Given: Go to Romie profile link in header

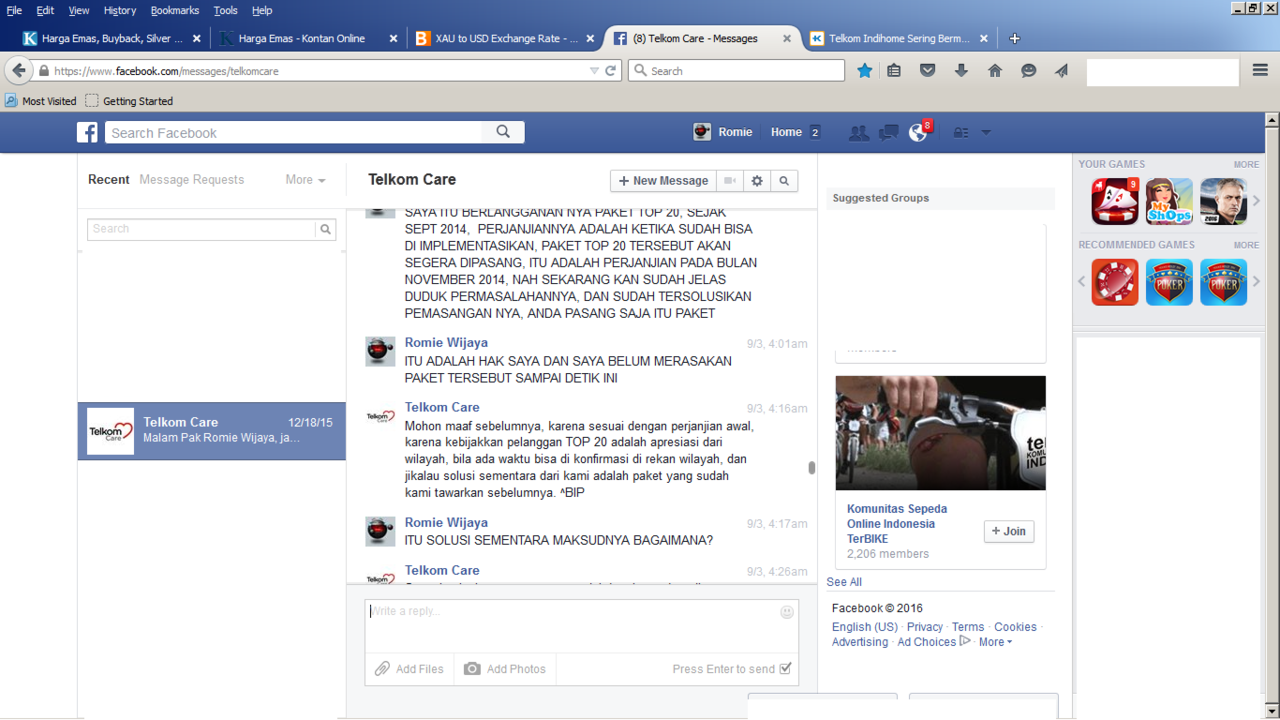Looking at the screenshot, I should tap(723, 132).
